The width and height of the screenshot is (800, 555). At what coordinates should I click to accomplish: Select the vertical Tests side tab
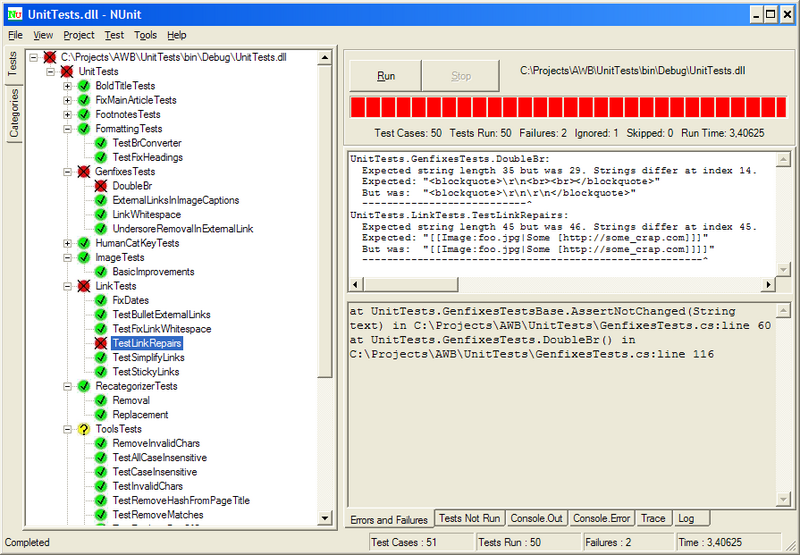(13, 64)
